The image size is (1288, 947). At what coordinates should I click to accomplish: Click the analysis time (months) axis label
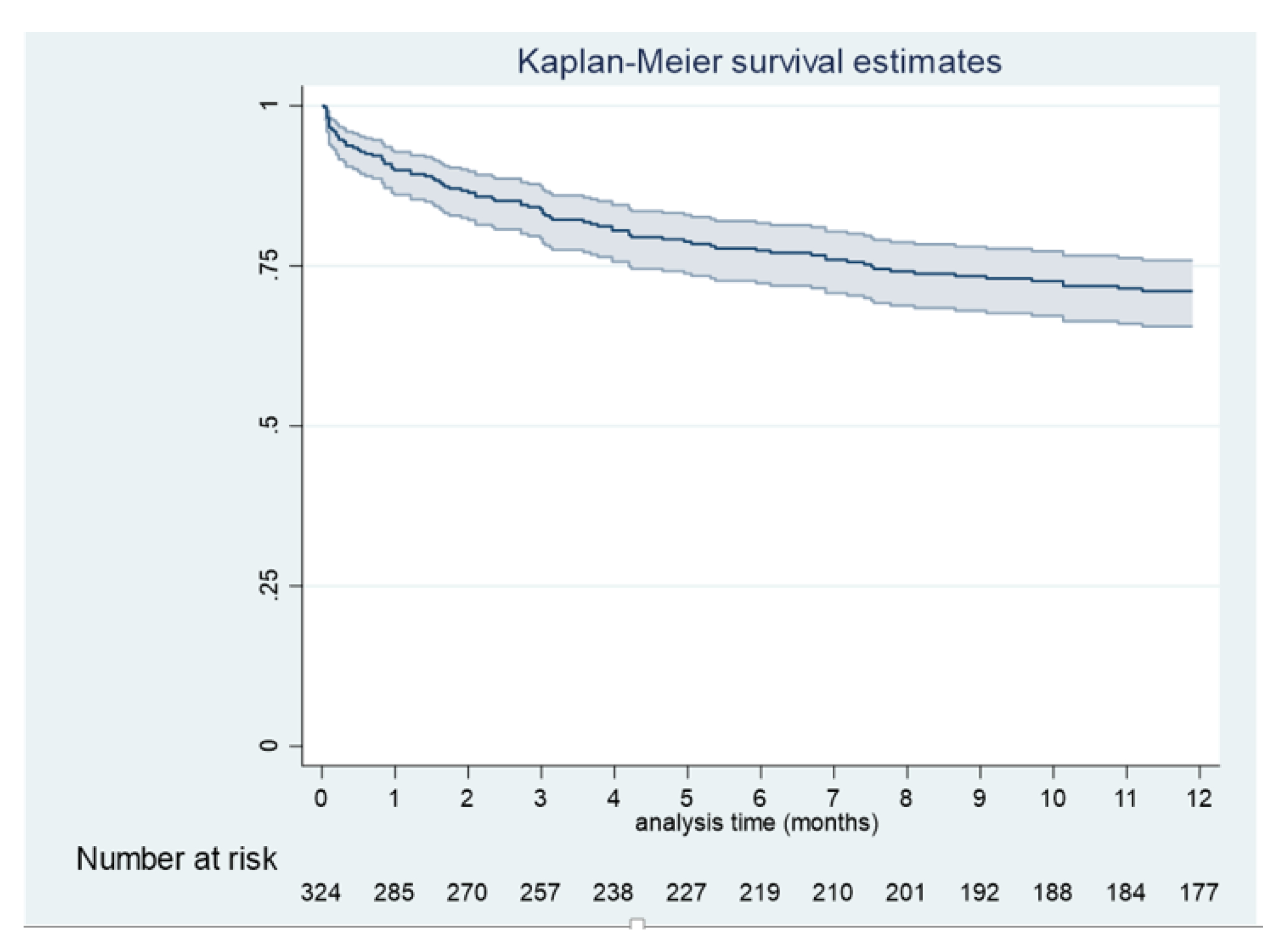pyautogui.click(x=756, y=822)
